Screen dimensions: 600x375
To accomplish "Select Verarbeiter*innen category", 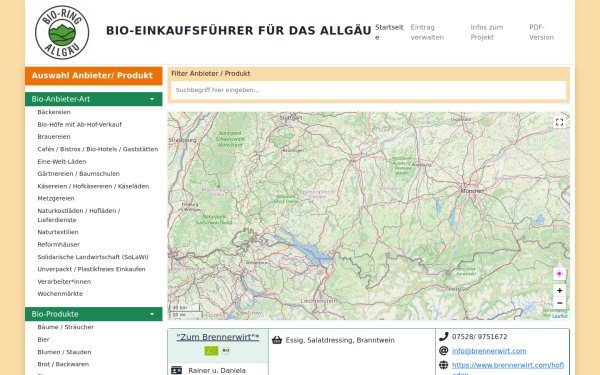I will [x=64, y=282].
